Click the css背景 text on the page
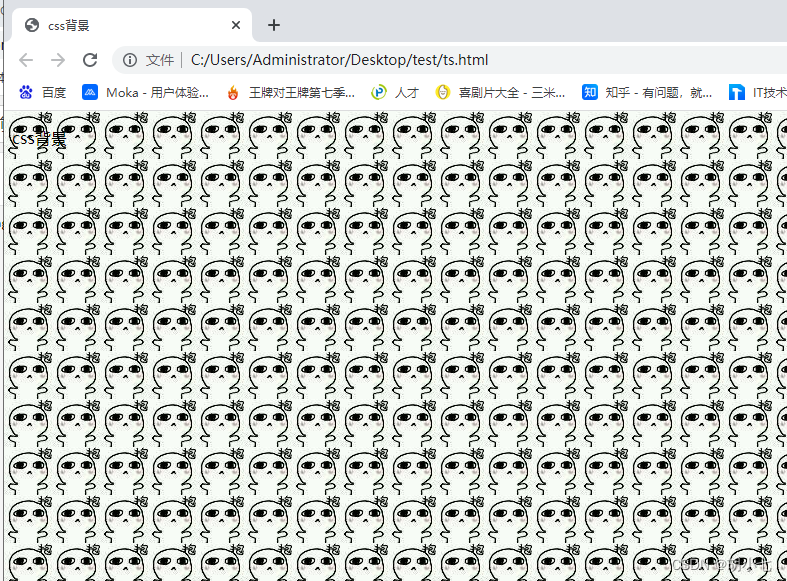Image resolution: width=787 pixels, height=581 pixels. pyautogui.click(x=39, y=139)
